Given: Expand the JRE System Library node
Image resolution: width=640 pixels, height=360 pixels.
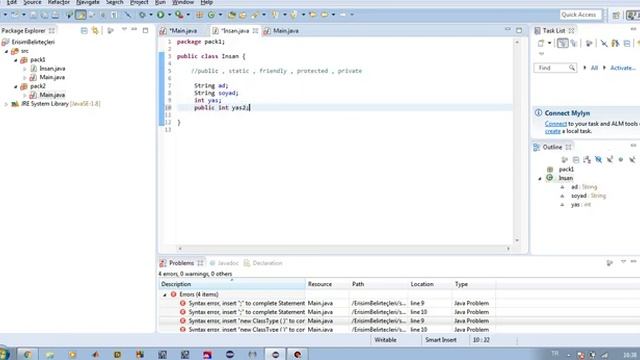Looking at the screenshot, I should (x=6, y=104).
